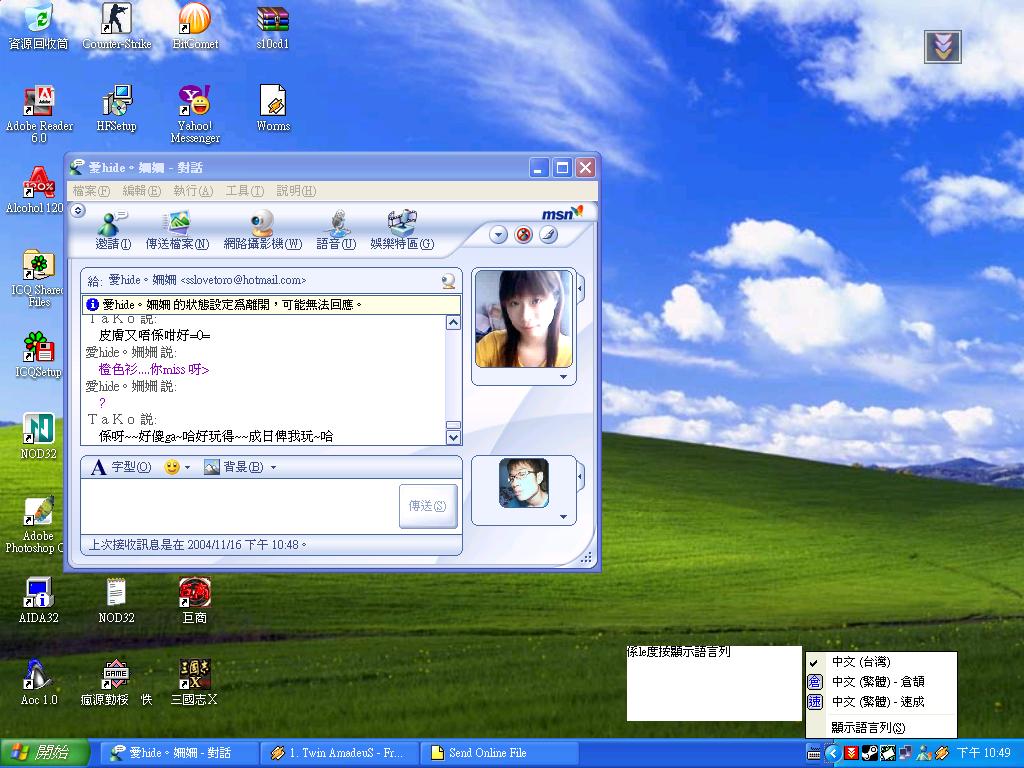The image size is (1024, 768).
Task: Open the 執行 Actions menu
Action: tap(193, 191)
